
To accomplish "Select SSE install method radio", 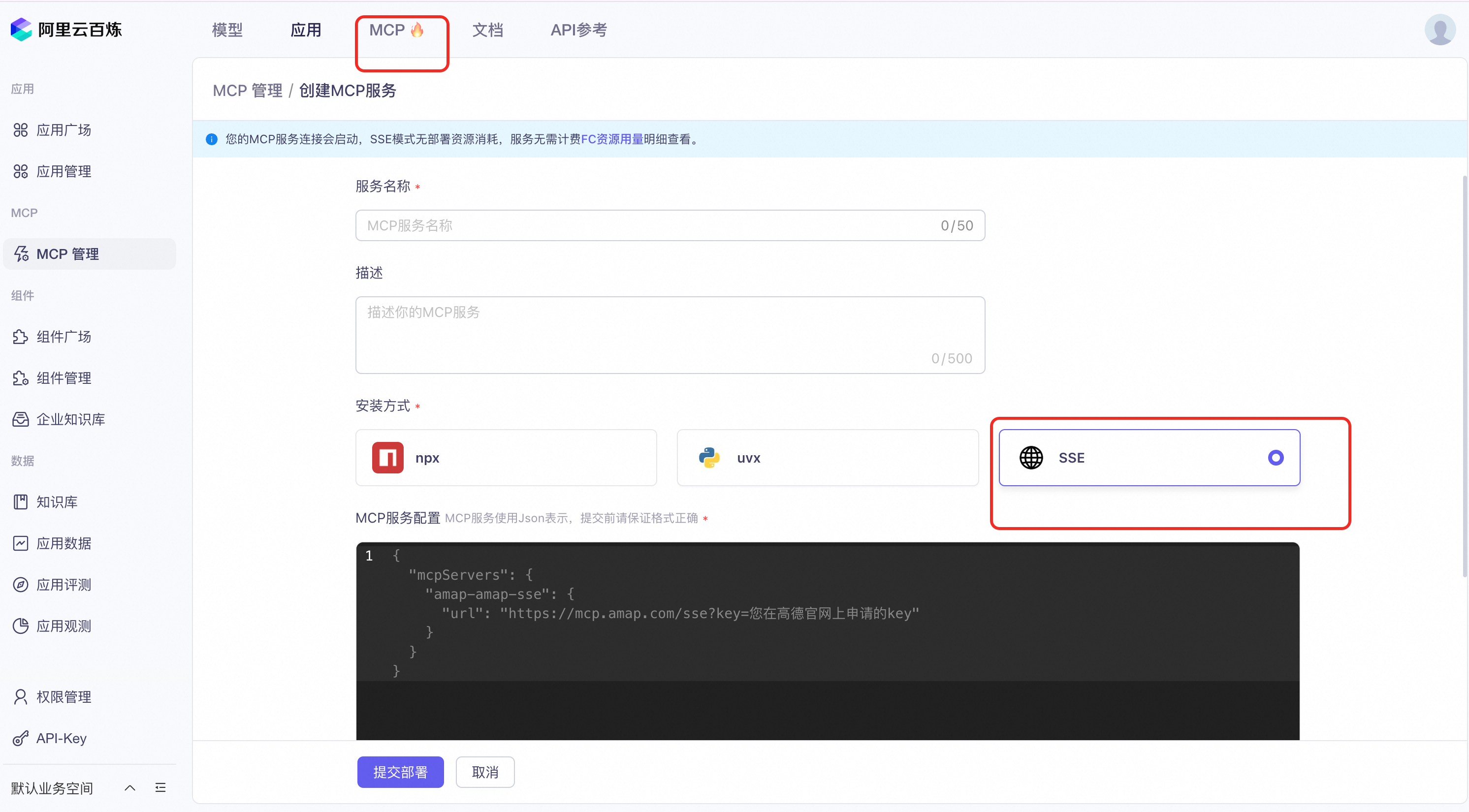I will click(1275, 458).
